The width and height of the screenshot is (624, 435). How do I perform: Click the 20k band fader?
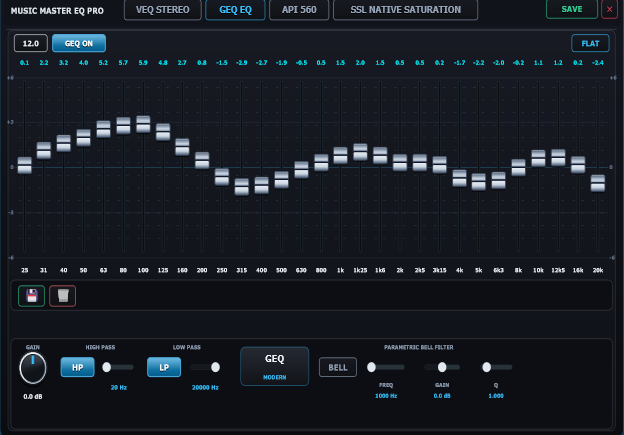pyautogui.click(x=597, y=183)
